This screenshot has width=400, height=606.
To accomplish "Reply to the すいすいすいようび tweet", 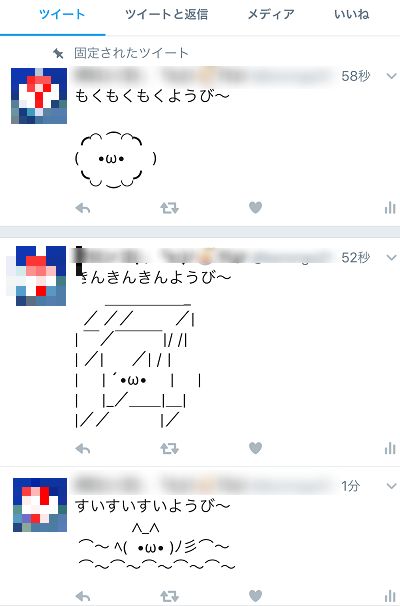I will click(x=83, y=597).
